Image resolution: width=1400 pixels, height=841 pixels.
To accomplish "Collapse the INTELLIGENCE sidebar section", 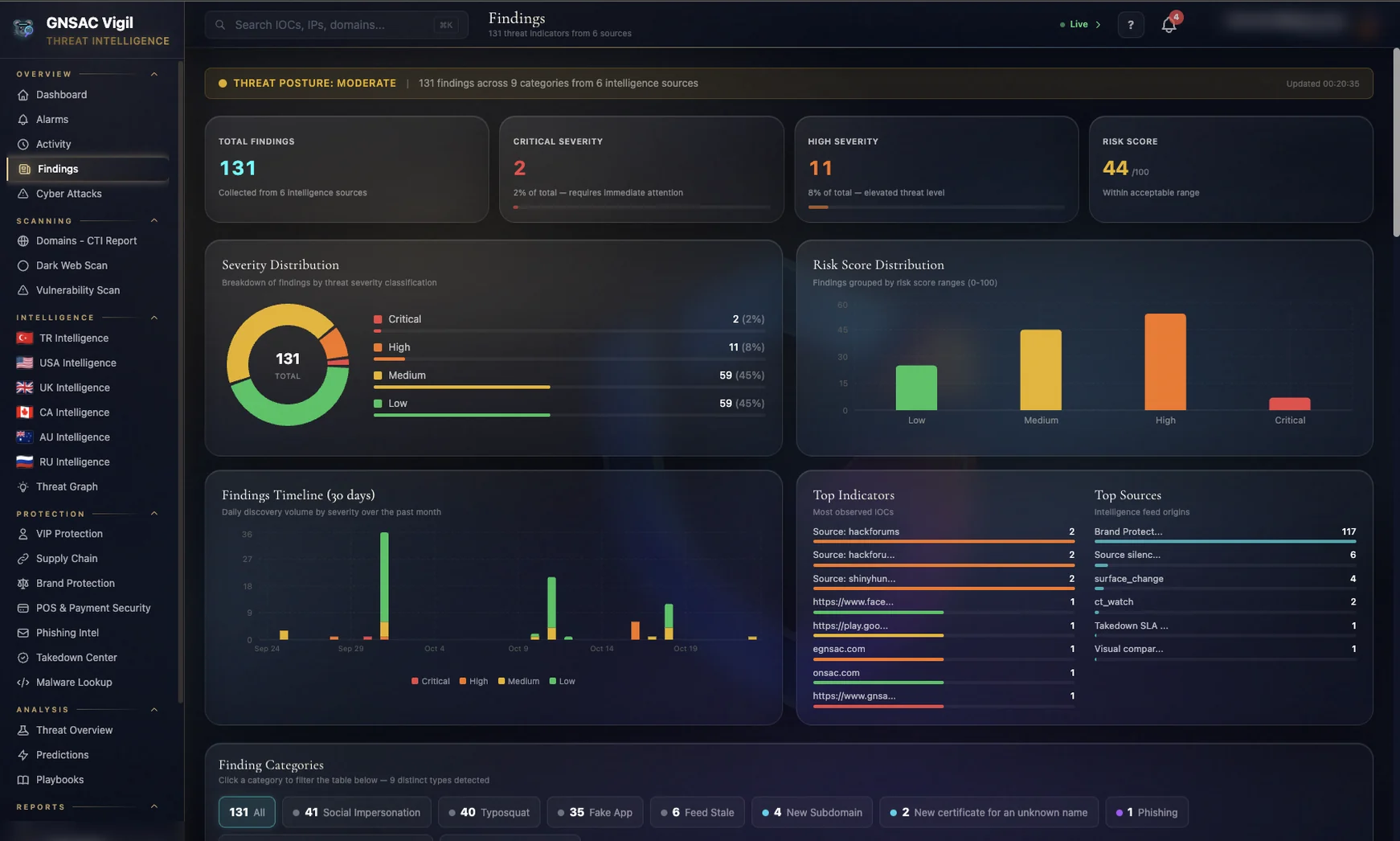I will 154,318.
